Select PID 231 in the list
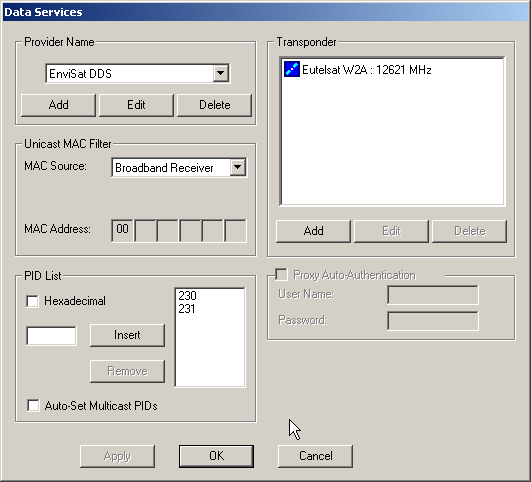 click(x=187, y=309)
